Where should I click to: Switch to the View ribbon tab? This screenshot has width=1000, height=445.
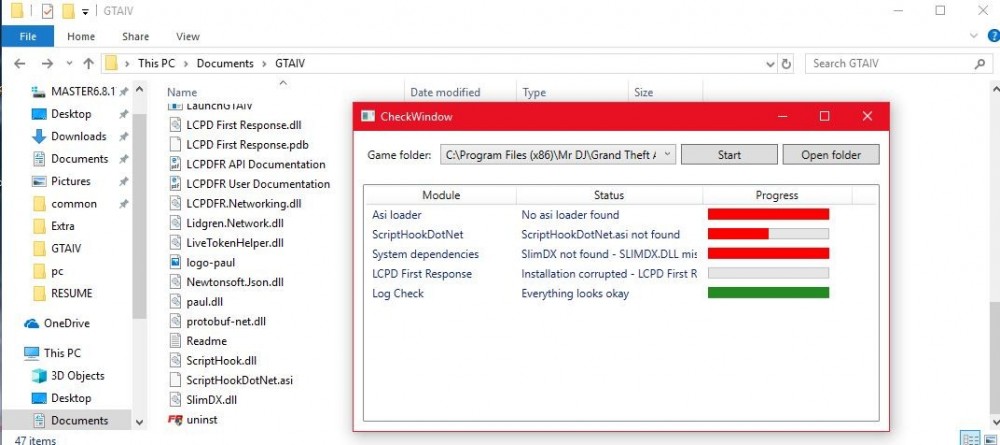188,36
